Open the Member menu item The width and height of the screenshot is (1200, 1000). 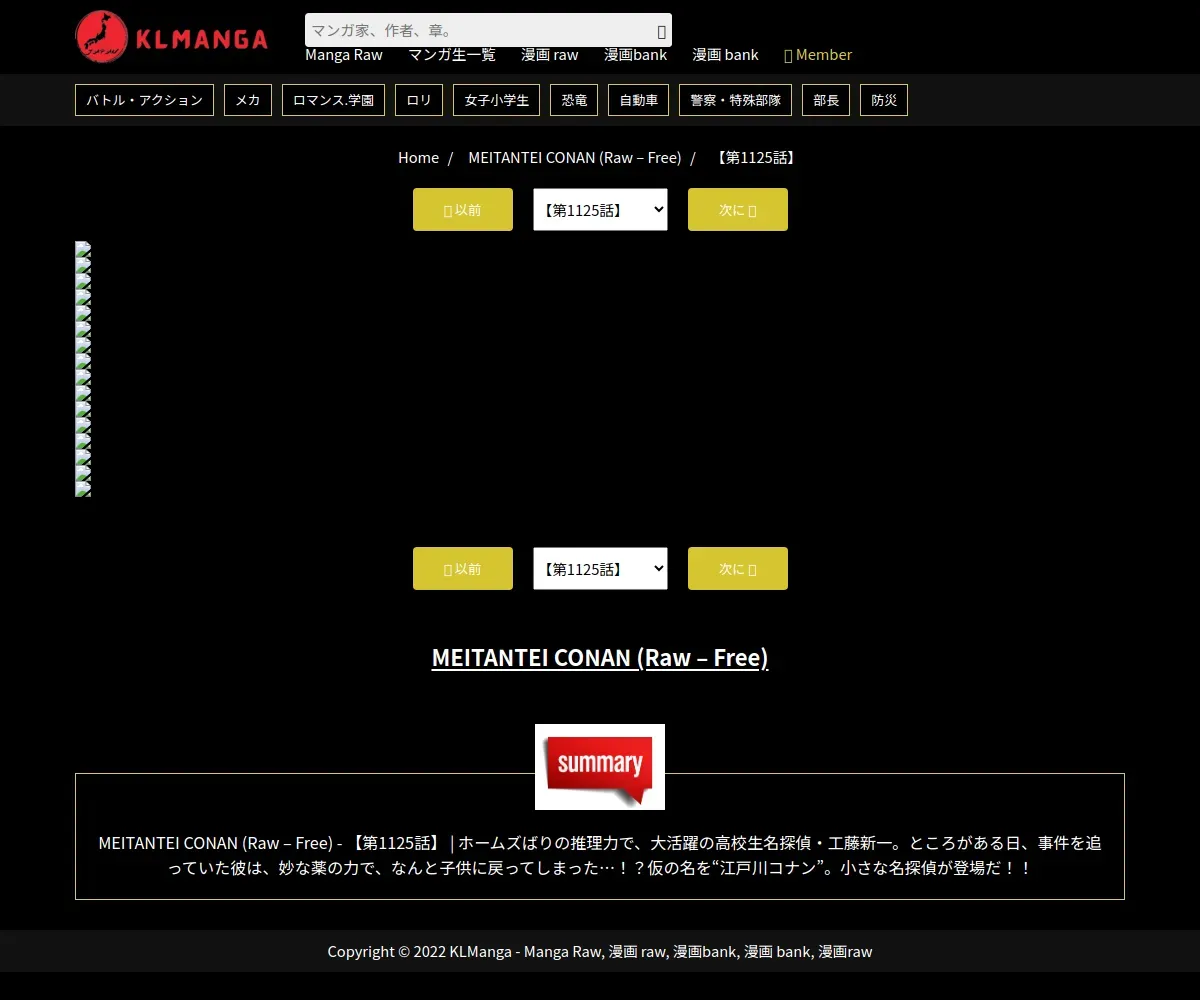pos(818,55)
